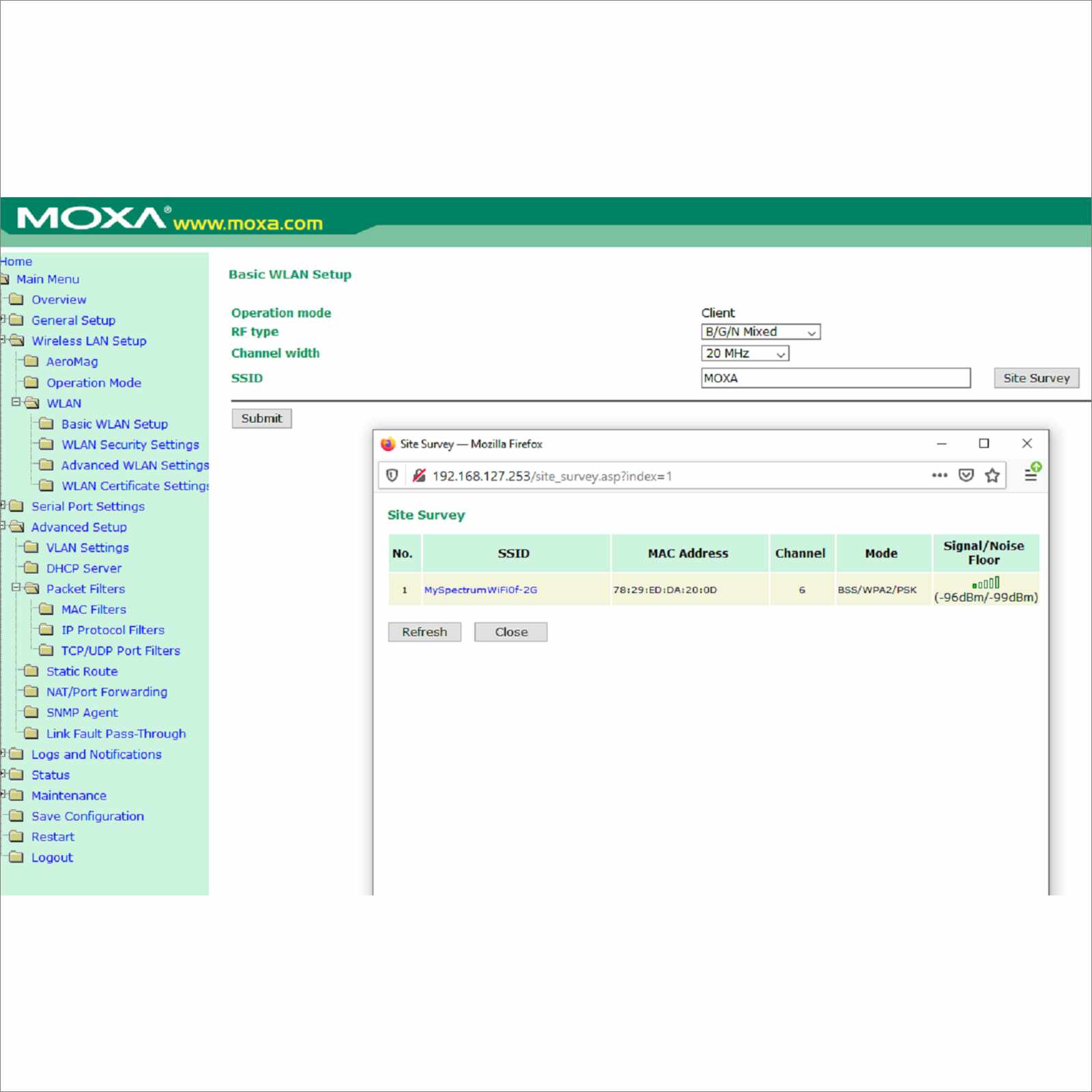Go to the Home link
The image size is (1092, 1092).
coord(16,261)
